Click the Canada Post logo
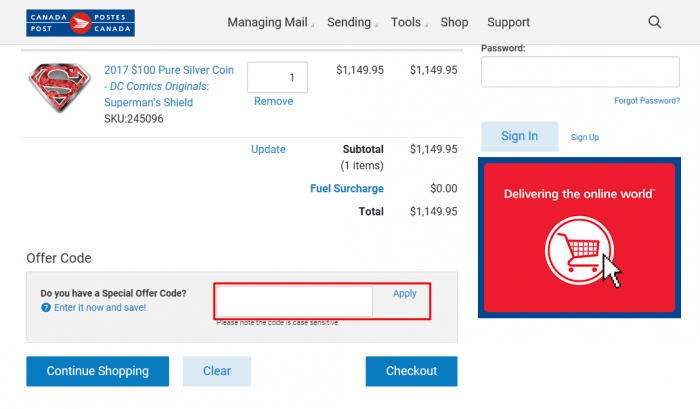The image size is (700, 409). click(80, 23)
